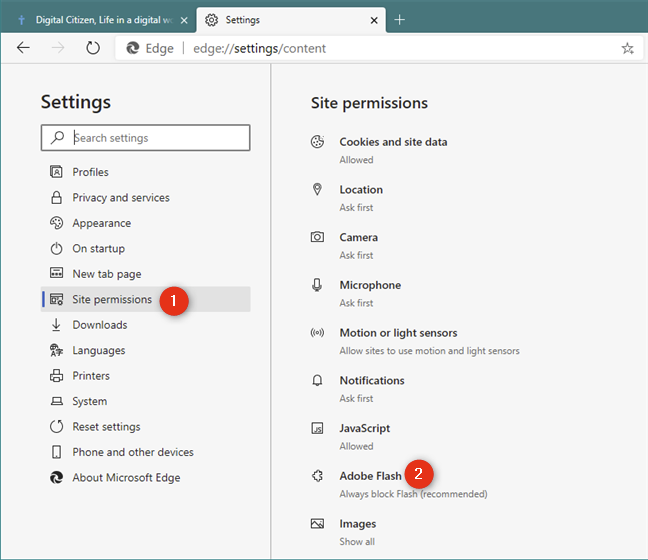Click the Reset settings icon

(x=56, y=426)
